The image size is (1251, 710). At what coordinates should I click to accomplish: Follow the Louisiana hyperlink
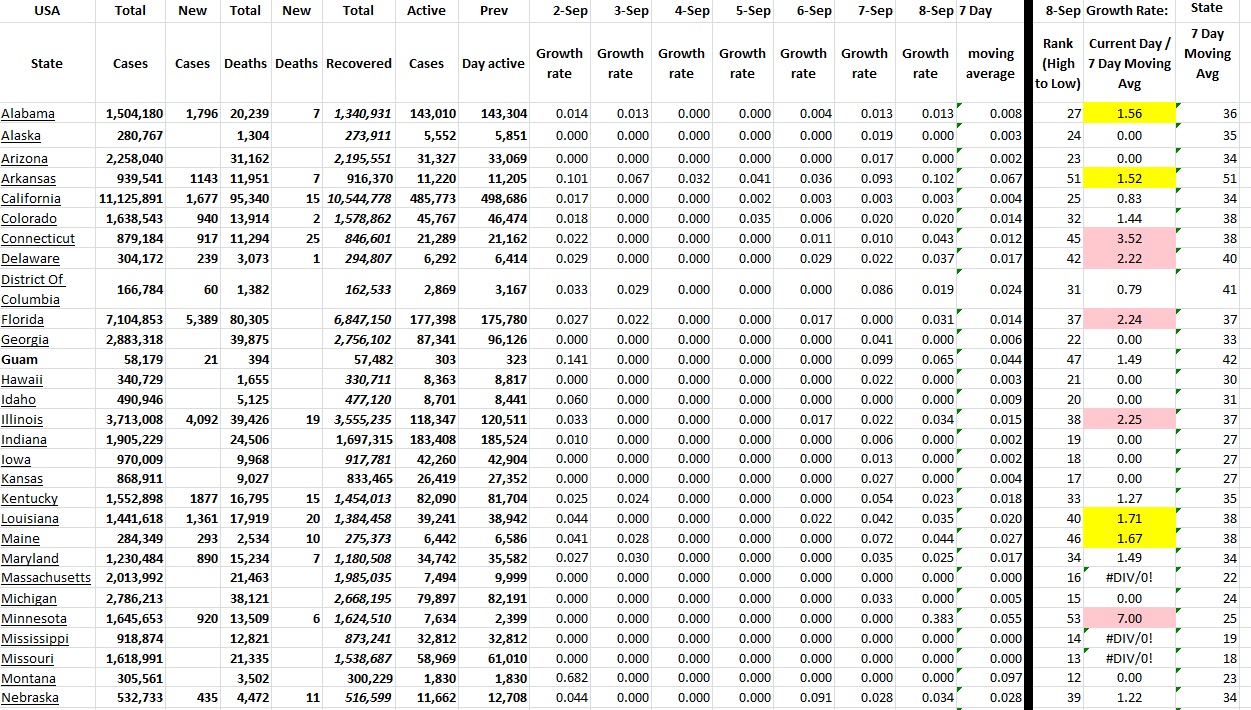tap(30, 519)
